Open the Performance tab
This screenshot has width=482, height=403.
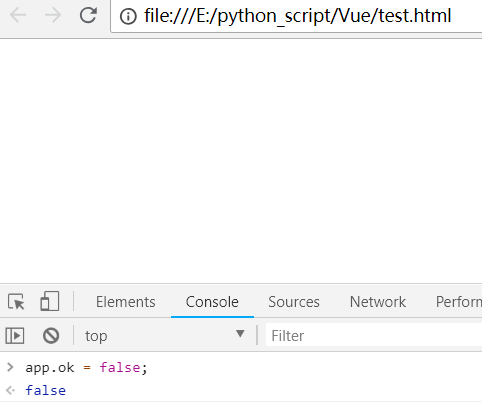[459, 302]
